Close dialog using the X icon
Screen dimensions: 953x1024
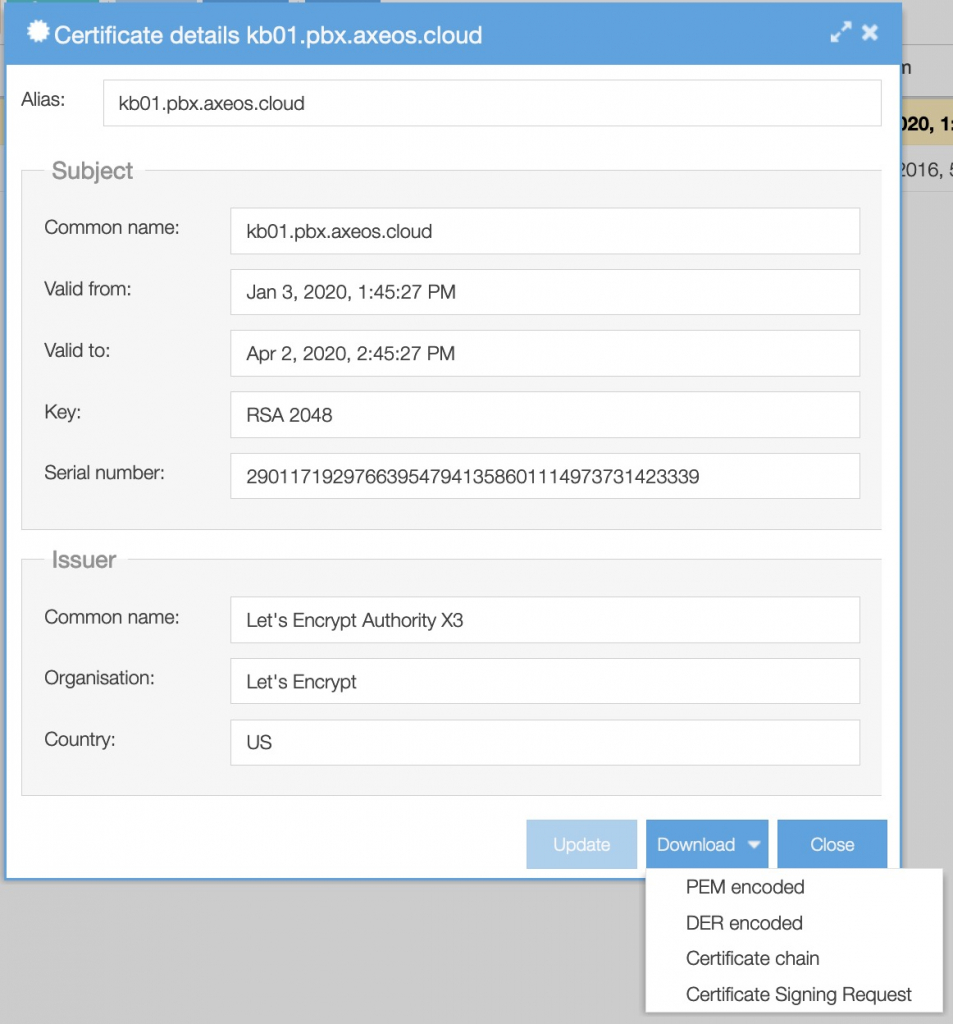[x=870, y=33]
